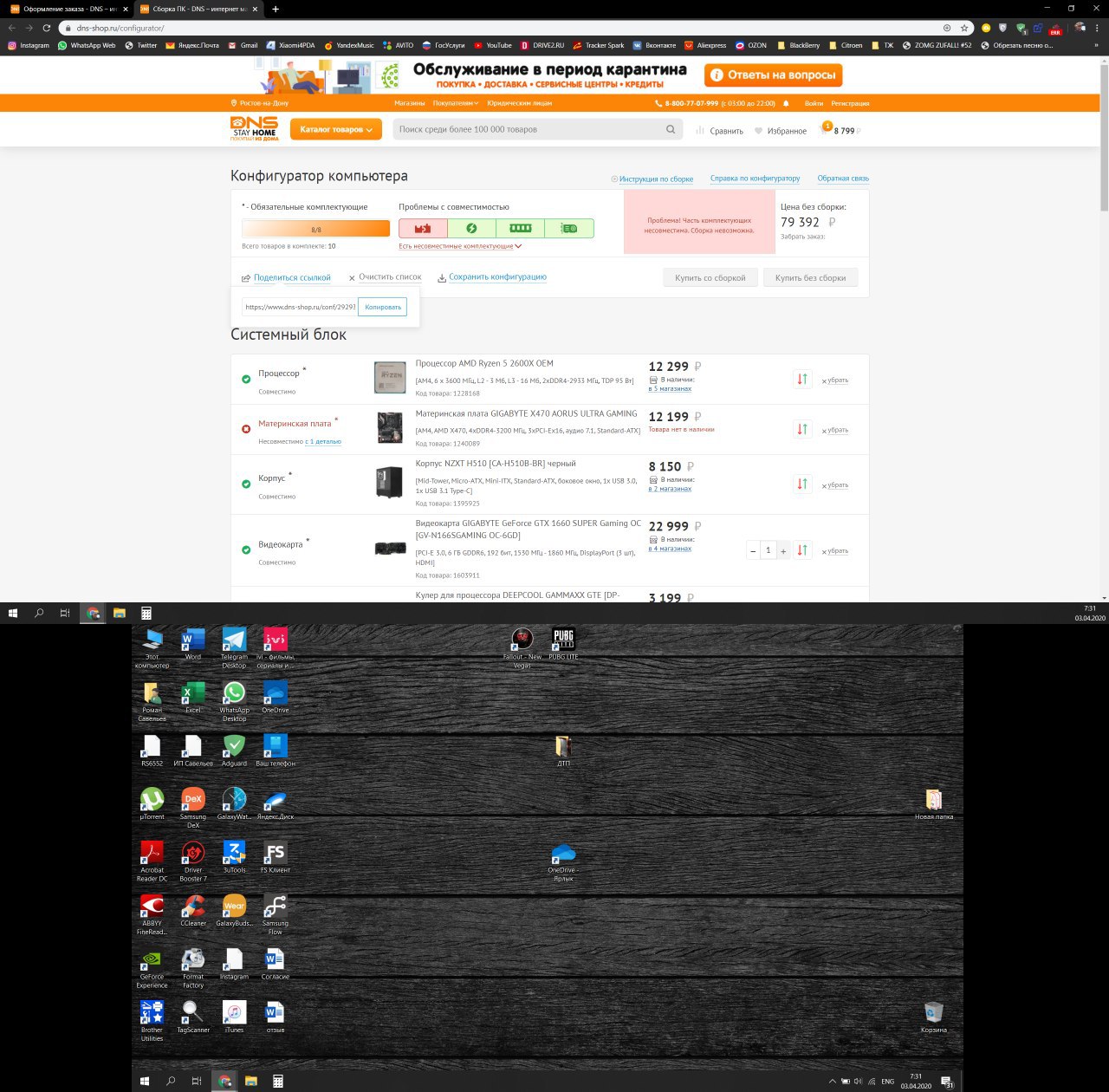Click the RAM compatibility icon
Screen dimensions: 1109x1092
[520, 228]
